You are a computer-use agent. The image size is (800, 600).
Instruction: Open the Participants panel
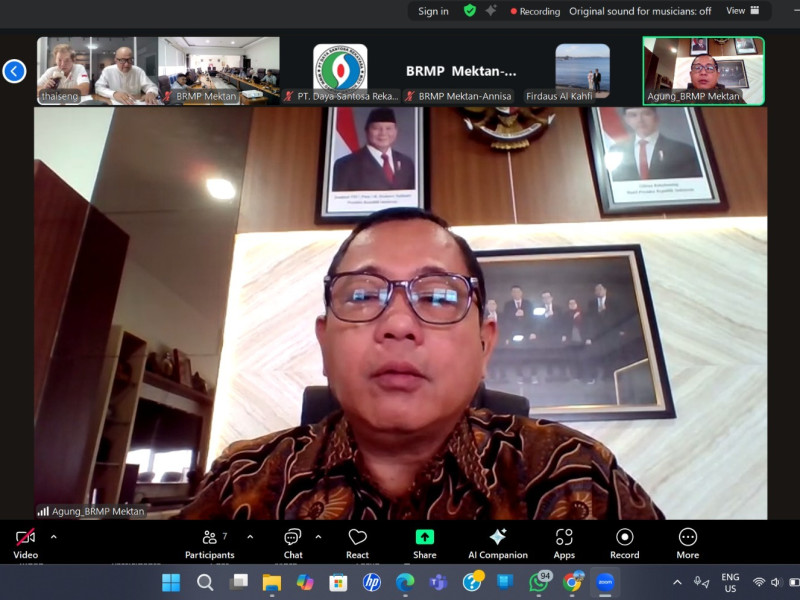pyautogui.click(x=209, y=539)
